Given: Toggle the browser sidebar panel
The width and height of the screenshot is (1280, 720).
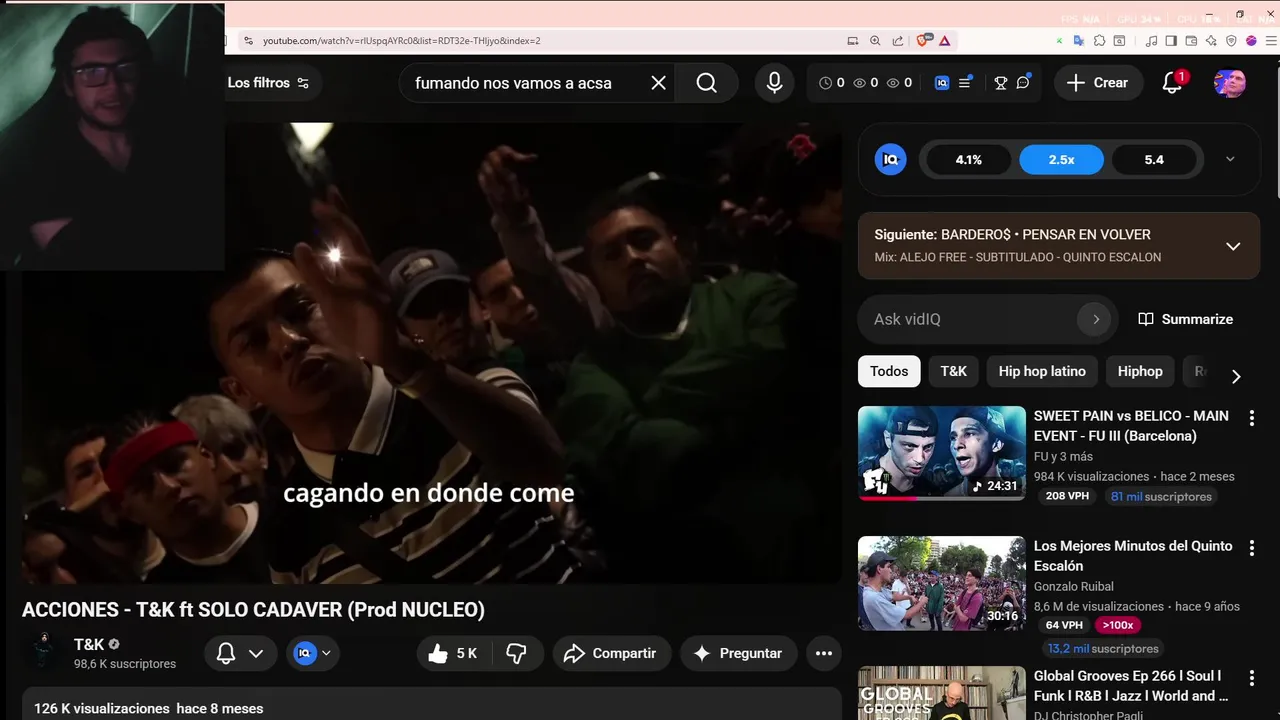Looking at the screenshot, I should (1171, 41).
